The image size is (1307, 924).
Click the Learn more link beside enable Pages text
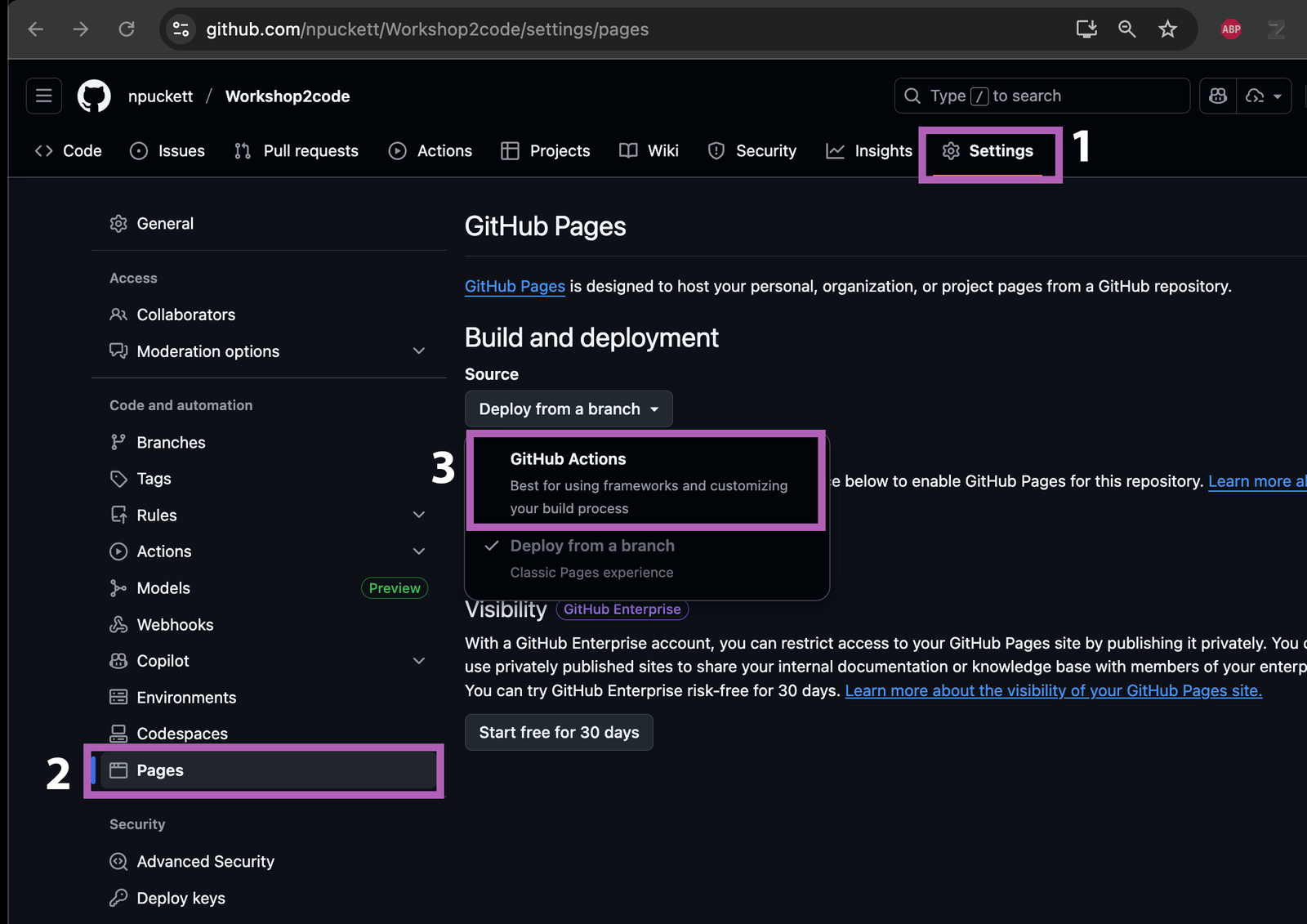point(1257,482)
